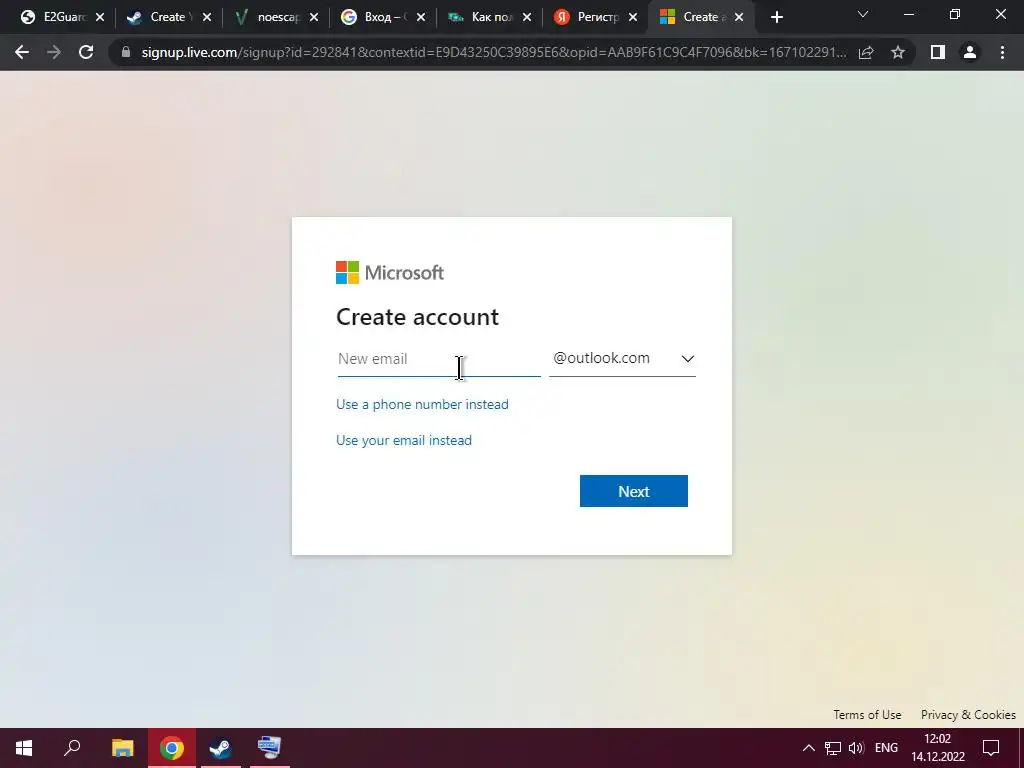Open the notification center icon
Screen dimensions: 1024x768
[991, 748]
